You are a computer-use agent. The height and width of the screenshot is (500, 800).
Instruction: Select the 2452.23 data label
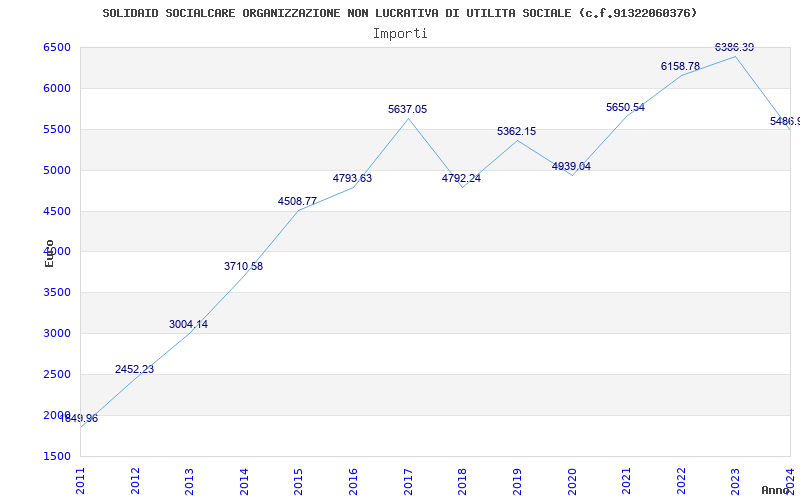(134, 369)
